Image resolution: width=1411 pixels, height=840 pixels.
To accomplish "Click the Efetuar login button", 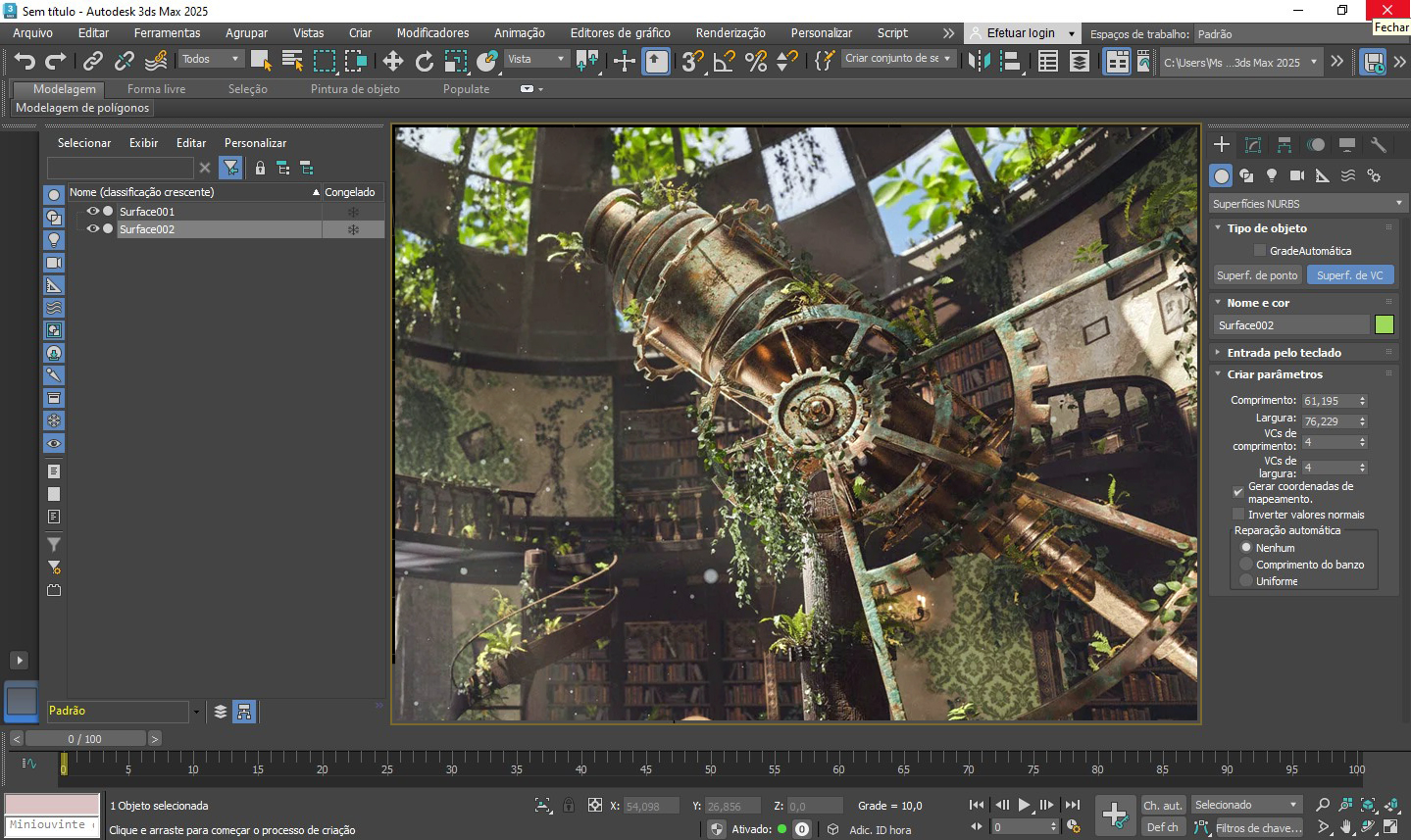I will click(x=1021, y=33).
